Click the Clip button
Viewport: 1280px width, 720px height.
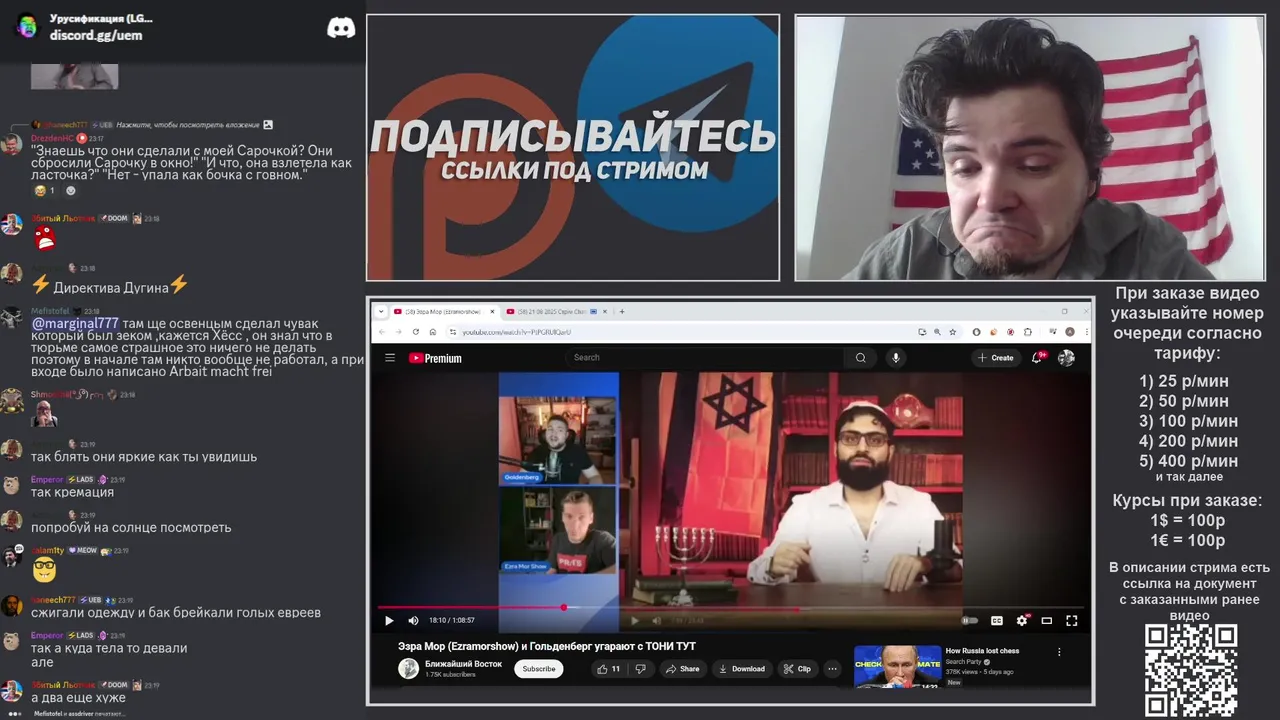[797, 669]
